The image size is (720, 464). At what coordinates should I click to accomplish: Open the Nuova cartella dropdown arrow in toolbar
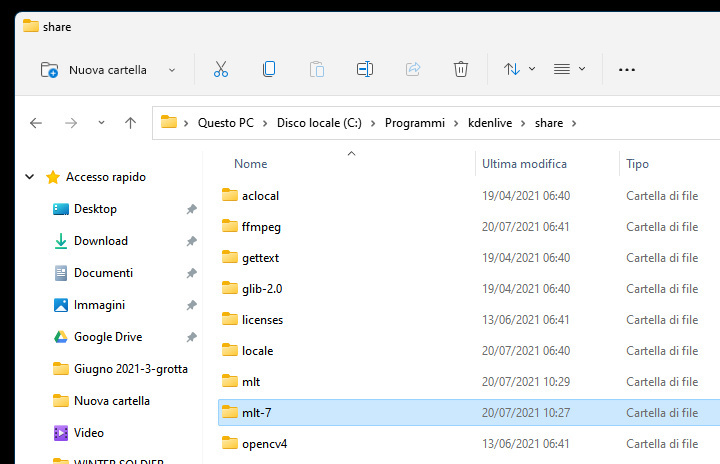pyautogui.click(x=172, y=70)
